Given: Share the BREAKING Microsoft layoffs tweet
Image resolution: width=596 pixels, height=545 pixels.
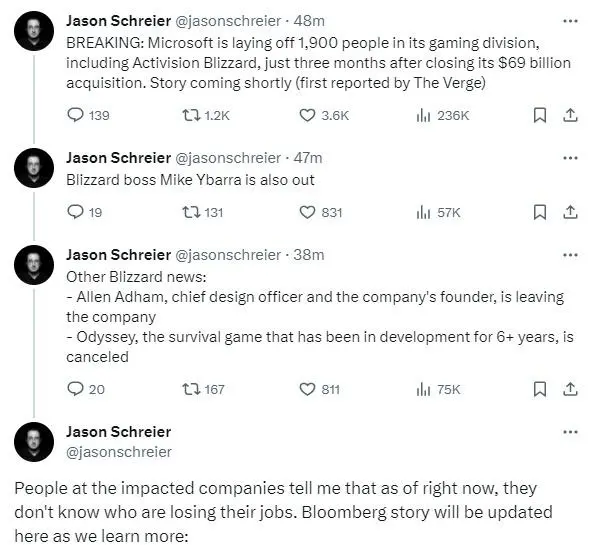Looking at the screenshot, I should pyautogui.click(x=570, y=115).
